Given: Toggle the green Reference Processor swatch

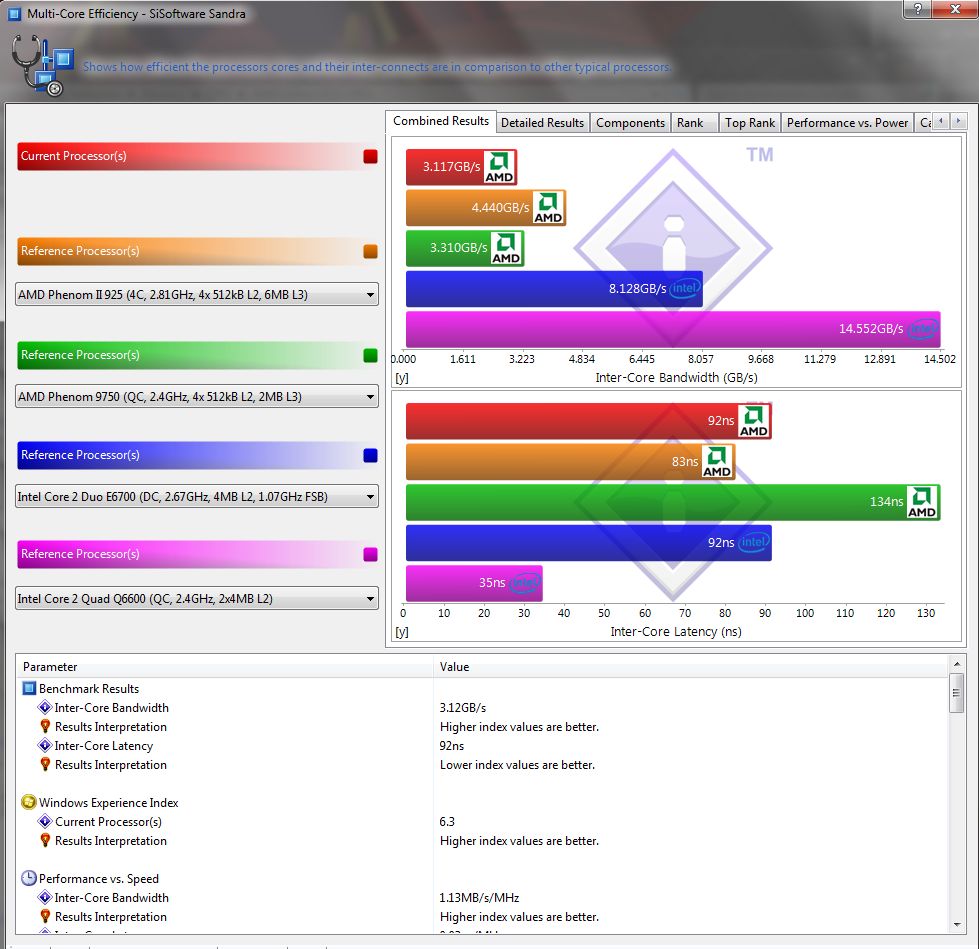Looking at the screenshot, I should (x=370, y=355).
